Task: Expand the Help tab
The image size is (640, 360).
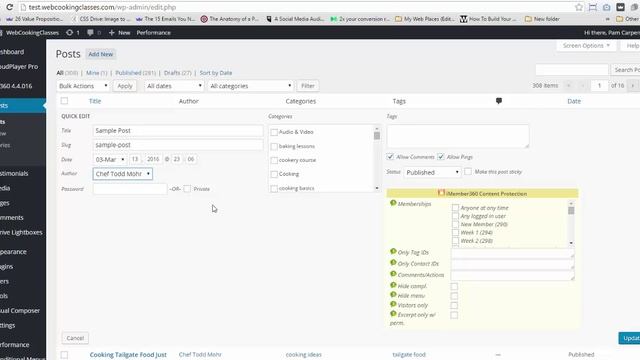Action: pyautogui.click(x=631, y=46)
